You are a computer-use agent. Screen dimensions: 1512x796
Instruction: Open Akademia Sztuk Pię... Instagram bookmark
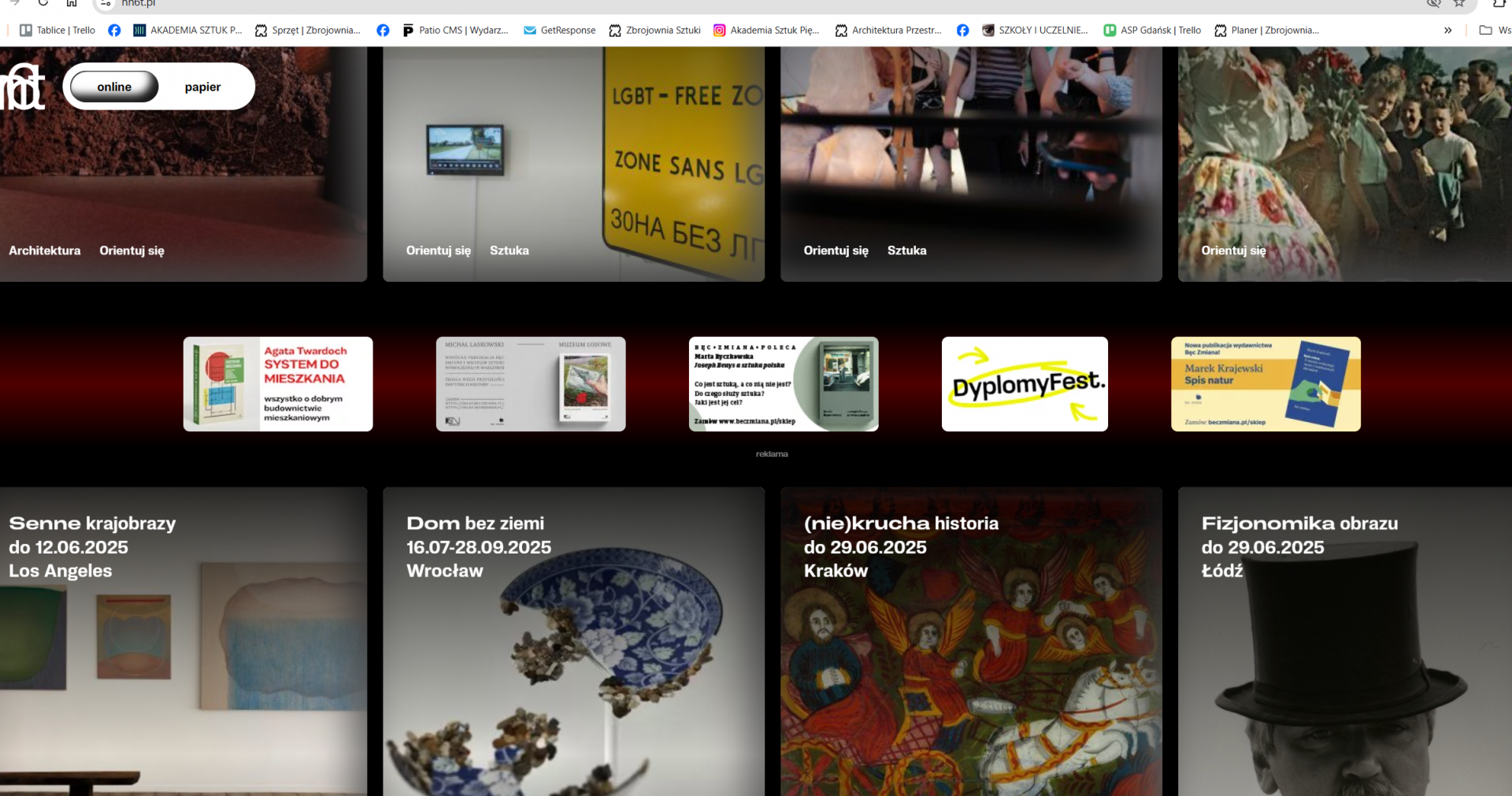click(x=766, y=31)
